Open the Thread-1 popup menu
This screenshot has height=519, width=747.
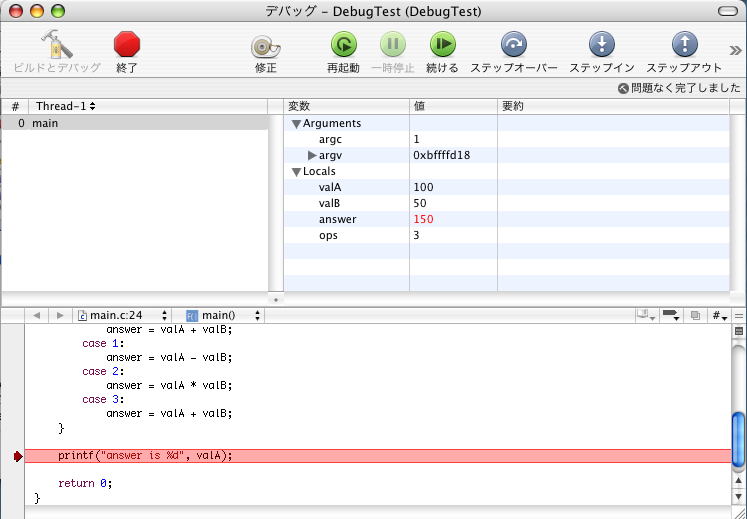[66, 106]
